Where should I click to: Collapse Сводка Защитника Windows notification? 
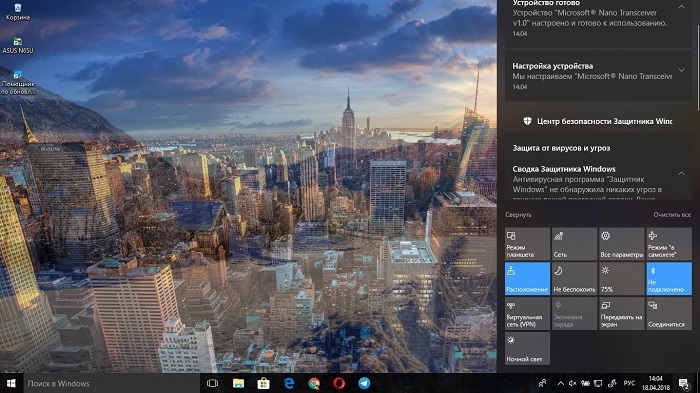681,173
